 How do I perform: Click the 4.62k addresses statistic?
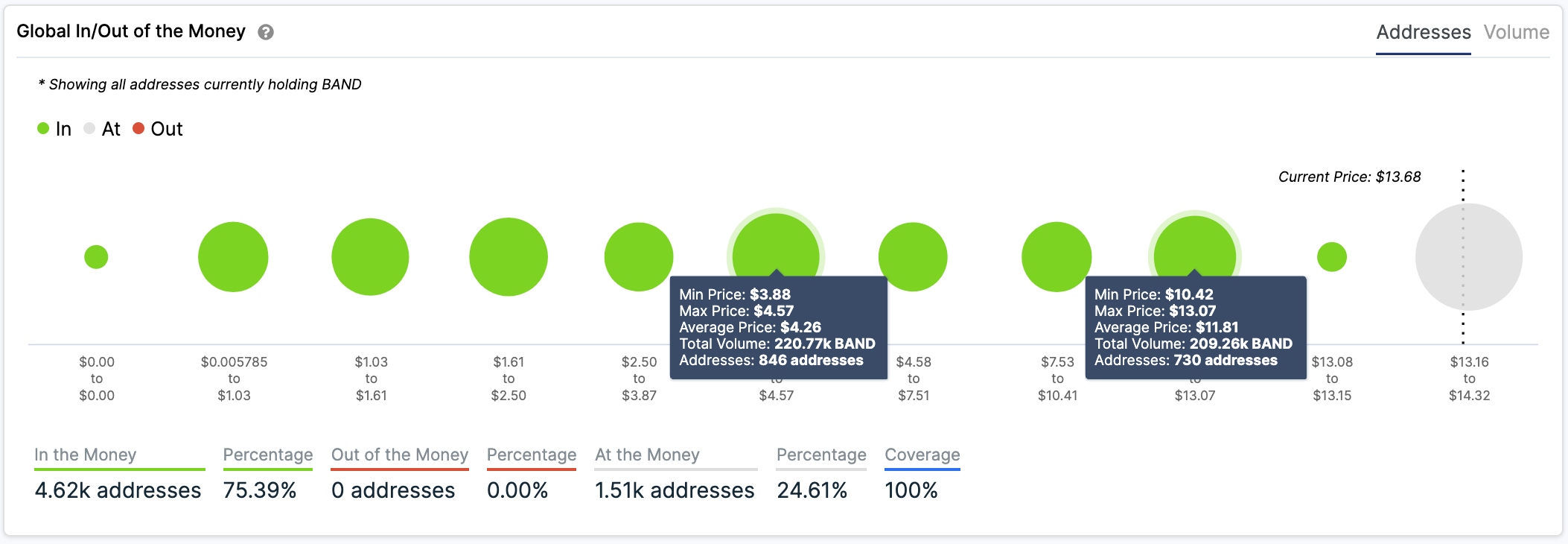pos(118,490)
